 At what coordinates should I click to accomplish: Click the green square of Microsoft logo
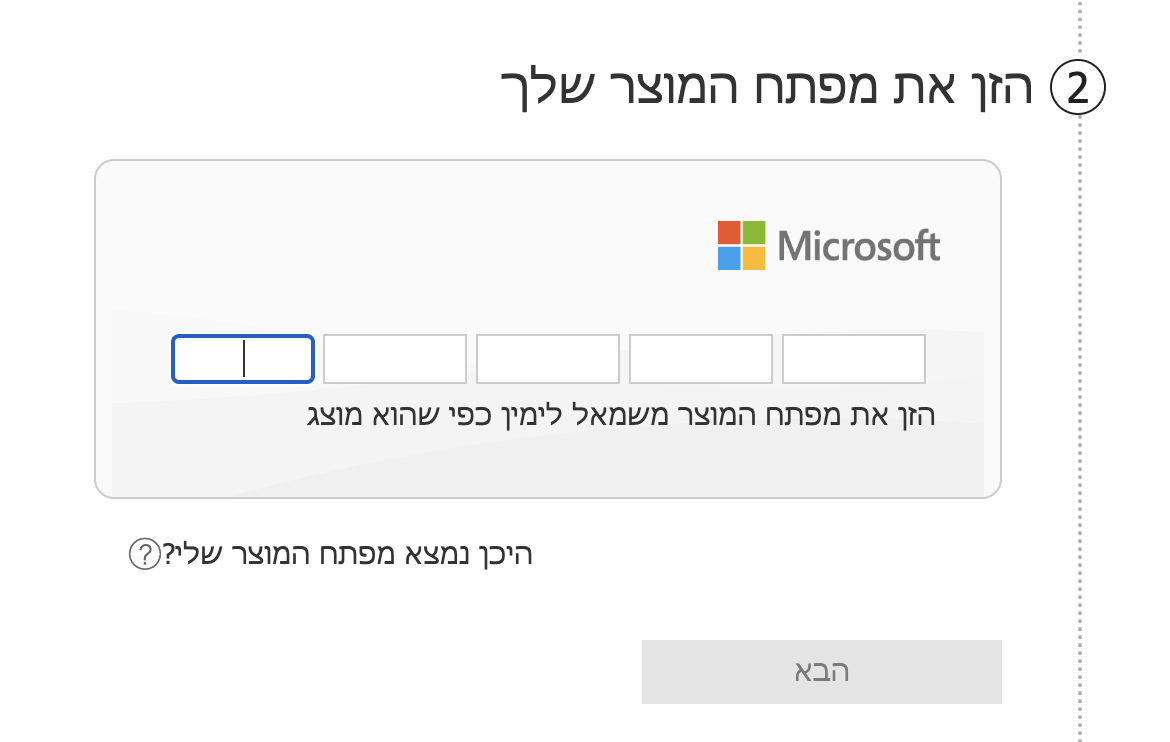coord(754,232)
